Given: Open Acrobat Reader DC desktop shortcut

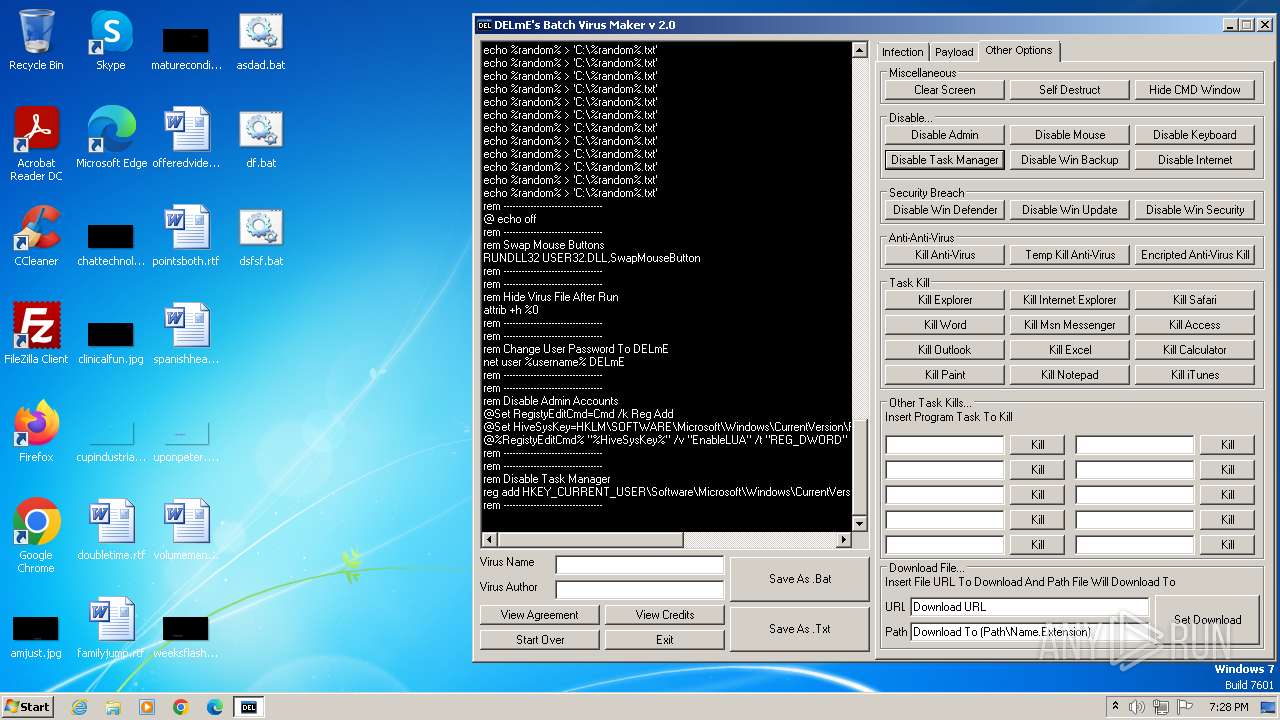Looking at the screenshot, I should (x=36, y=145).
